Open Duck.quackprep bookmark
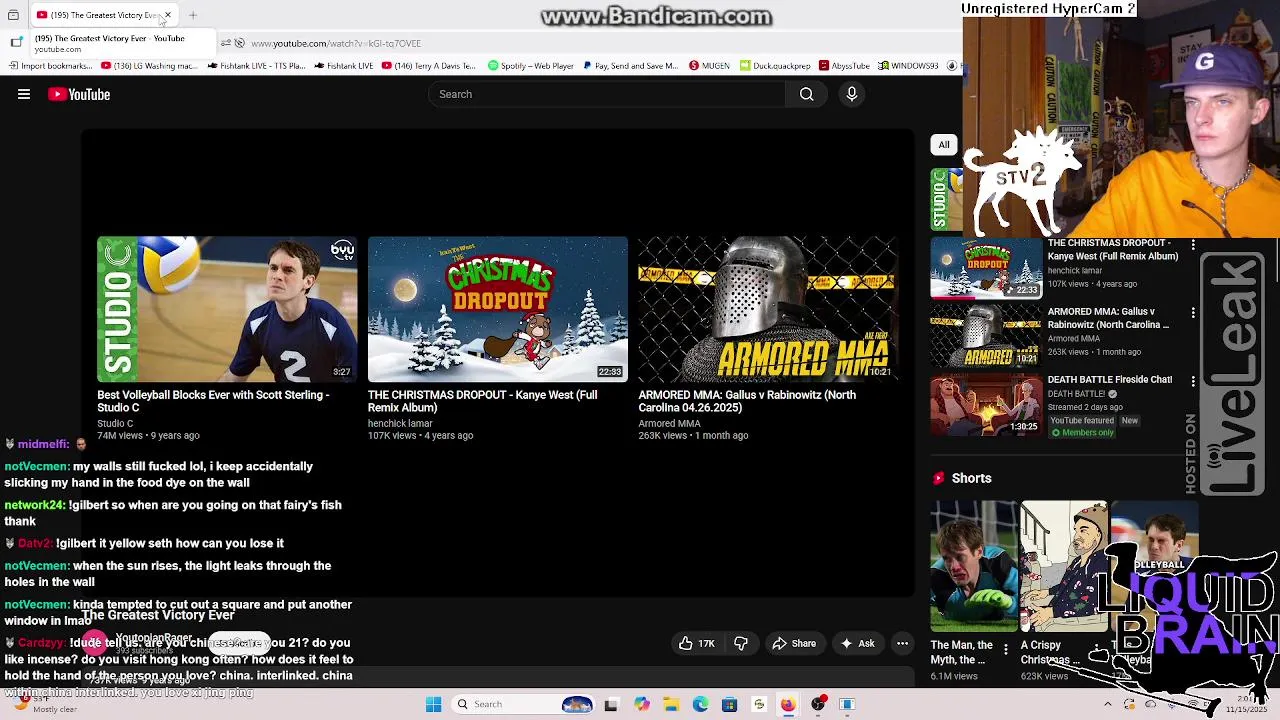Viewport: 1280px width, 720px height. [x=775, y=66]
